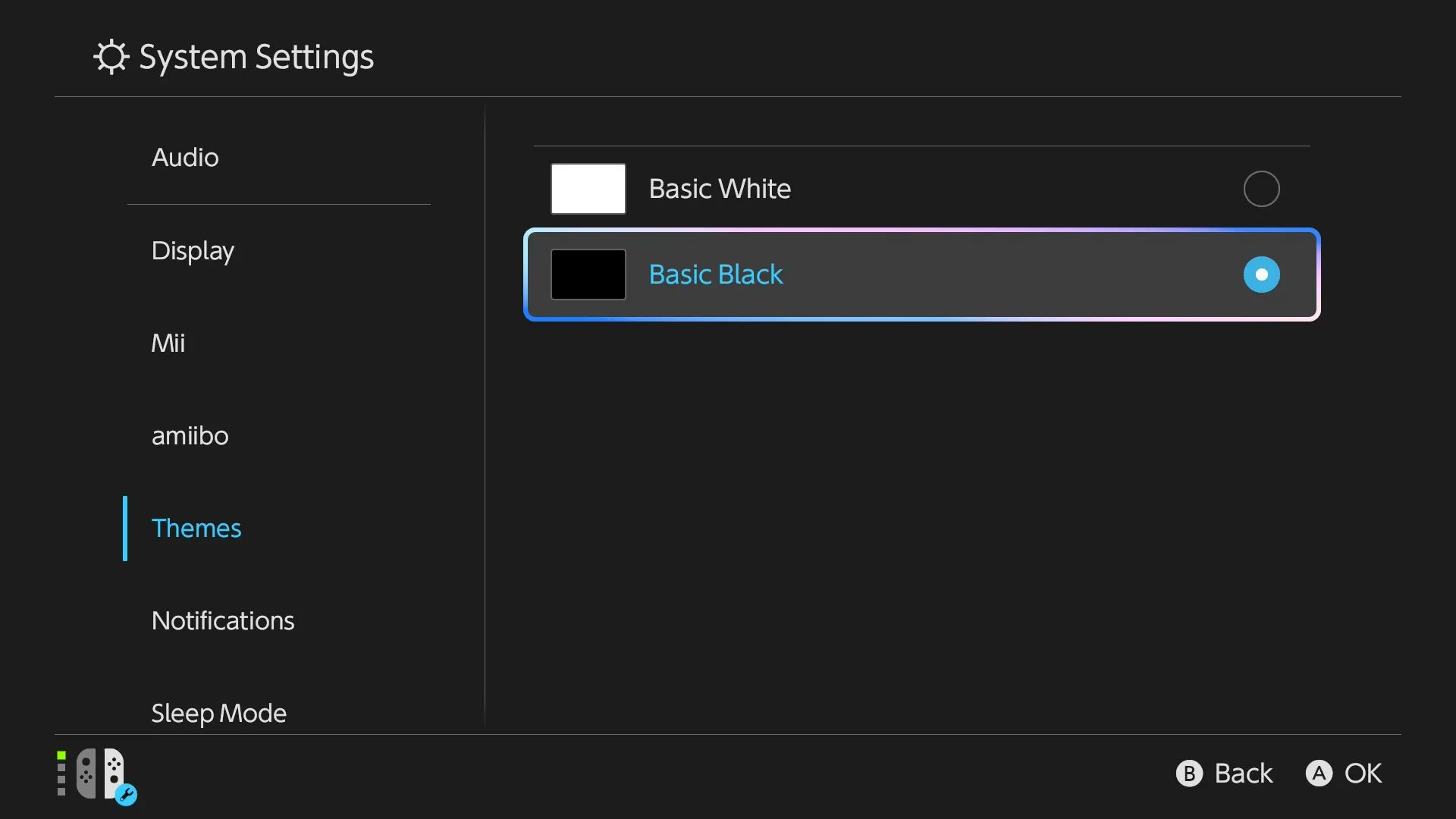The height and width of the screenshot is (819, 1456).
Task: Click the white theme preview swatch
Action: click(x=588, y=188)
